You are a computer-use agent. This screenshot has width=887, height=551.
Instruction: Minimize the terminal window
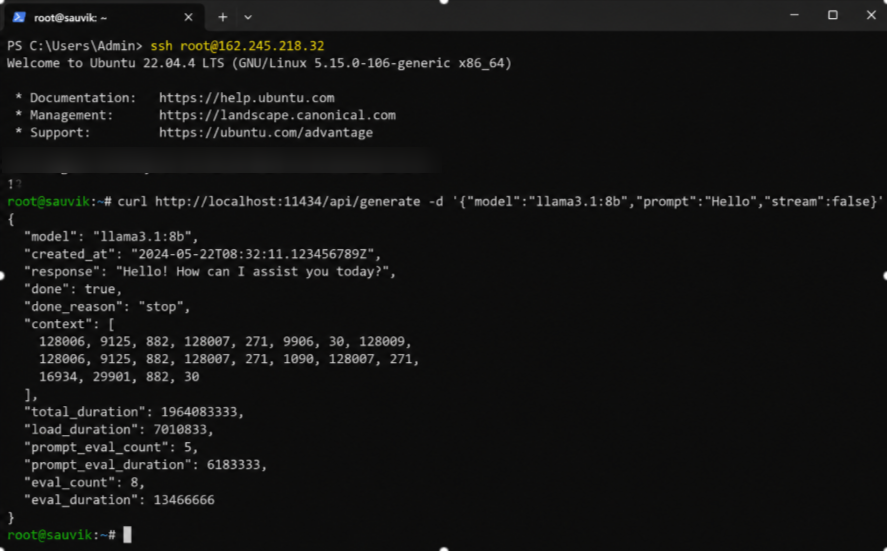pyautogui.click(x=794, y=15)
